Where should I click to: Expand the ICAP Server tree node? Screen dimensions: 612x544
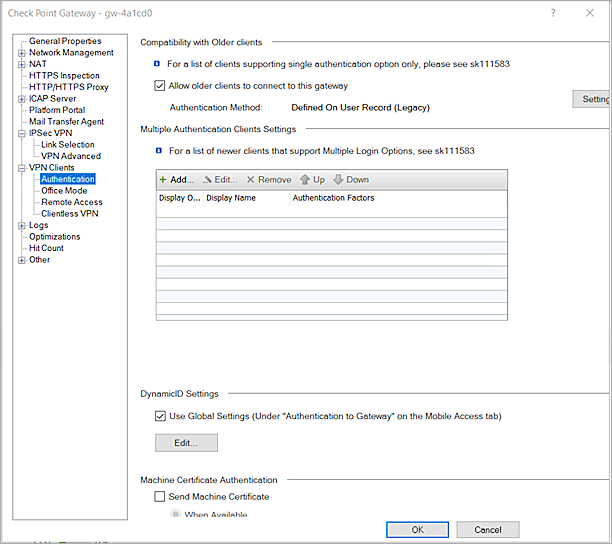coord(22,99)
